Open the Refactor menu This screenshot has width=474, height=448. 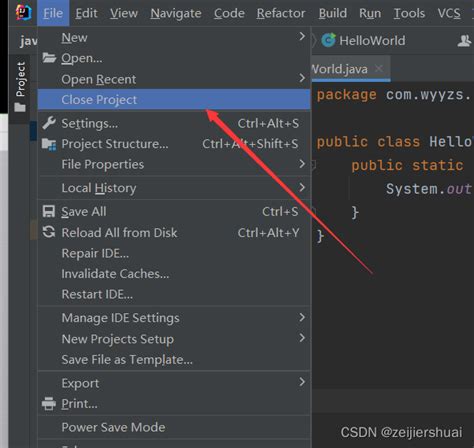(x=281, y=13)
